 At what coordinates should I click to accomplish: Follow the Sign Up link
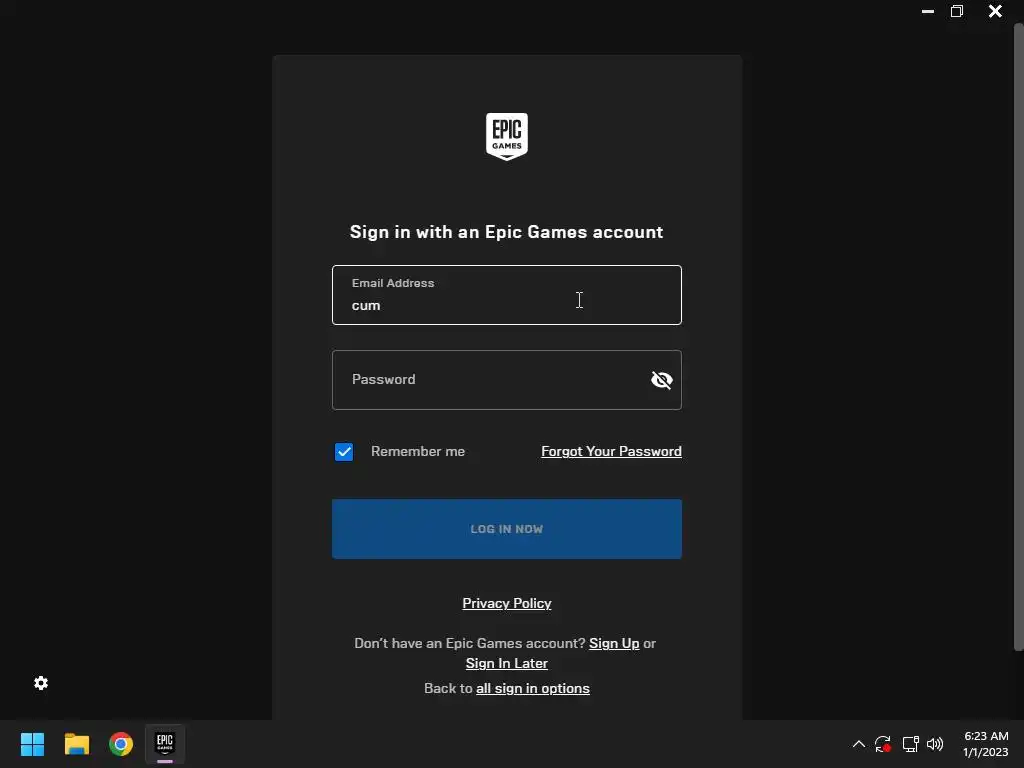[614, 643]
